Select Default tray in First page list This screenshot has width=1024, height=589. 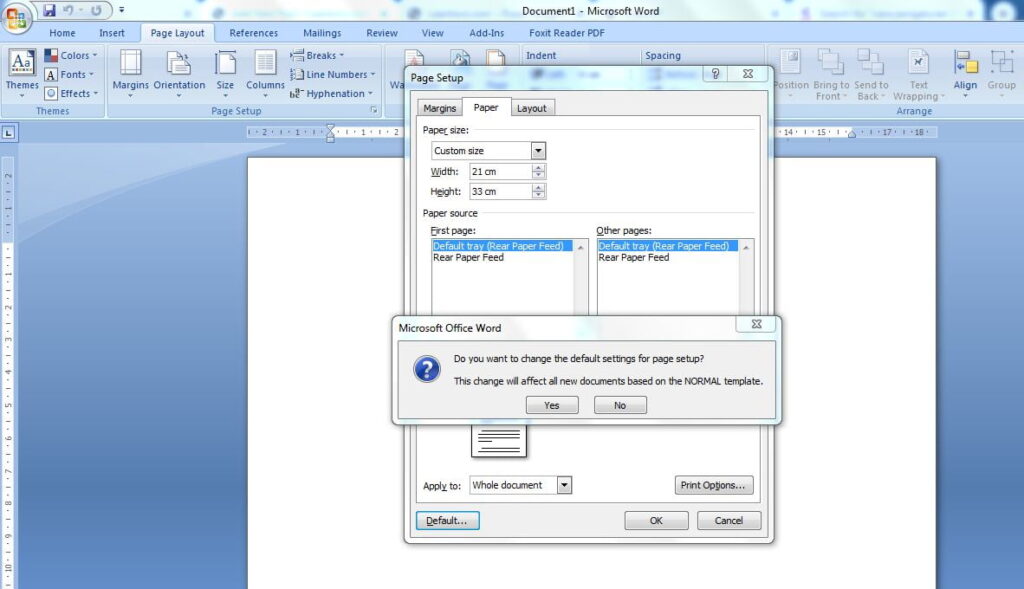502,246
